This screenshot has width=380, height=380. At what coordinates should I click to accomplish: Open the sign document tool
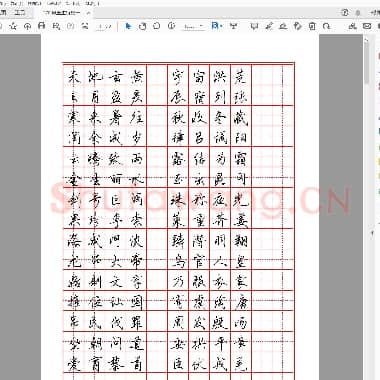click(283, 26)
